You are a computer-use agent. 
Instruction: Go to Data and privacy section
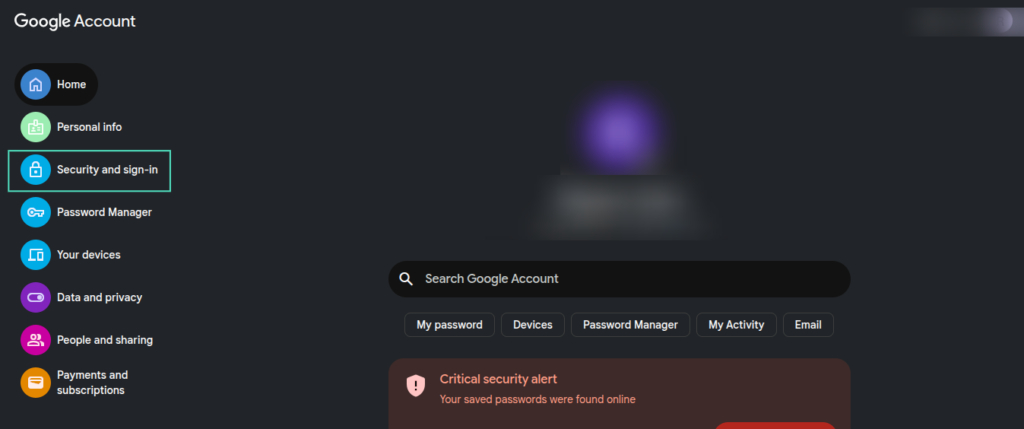(x=99, y=297)
